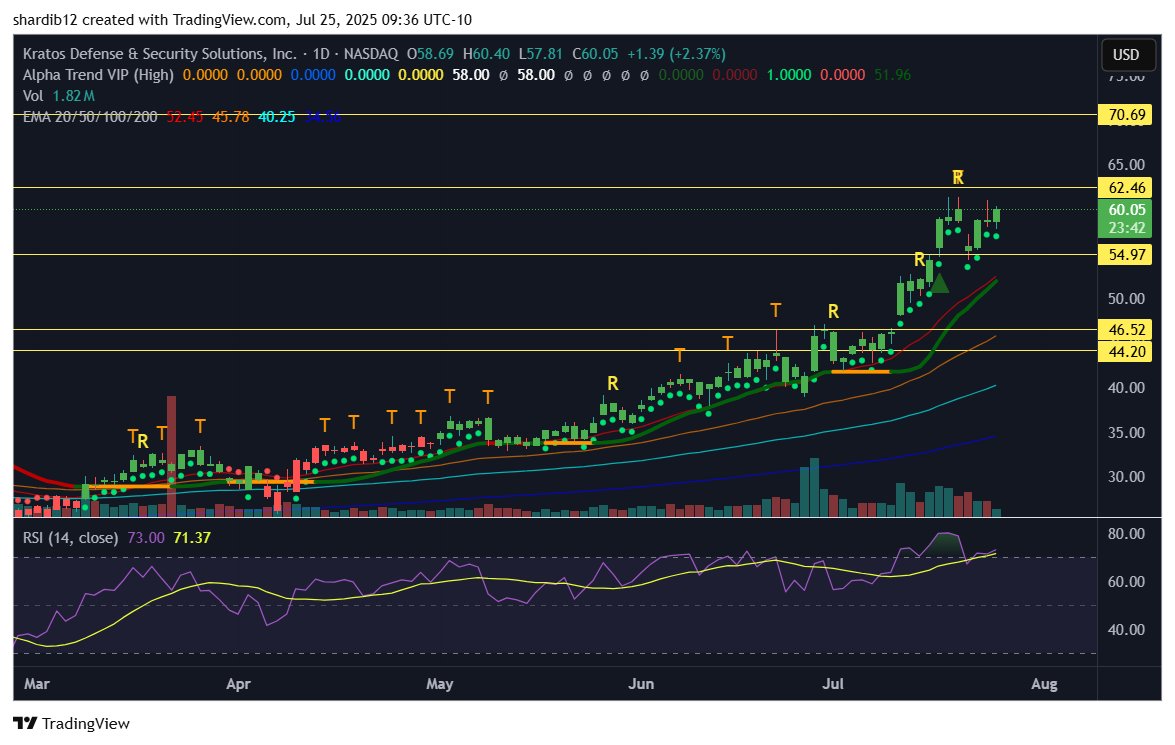Viewport: 1175px width, 745px height.
Task: Click the close value C60.05
Action: point(595,54)
